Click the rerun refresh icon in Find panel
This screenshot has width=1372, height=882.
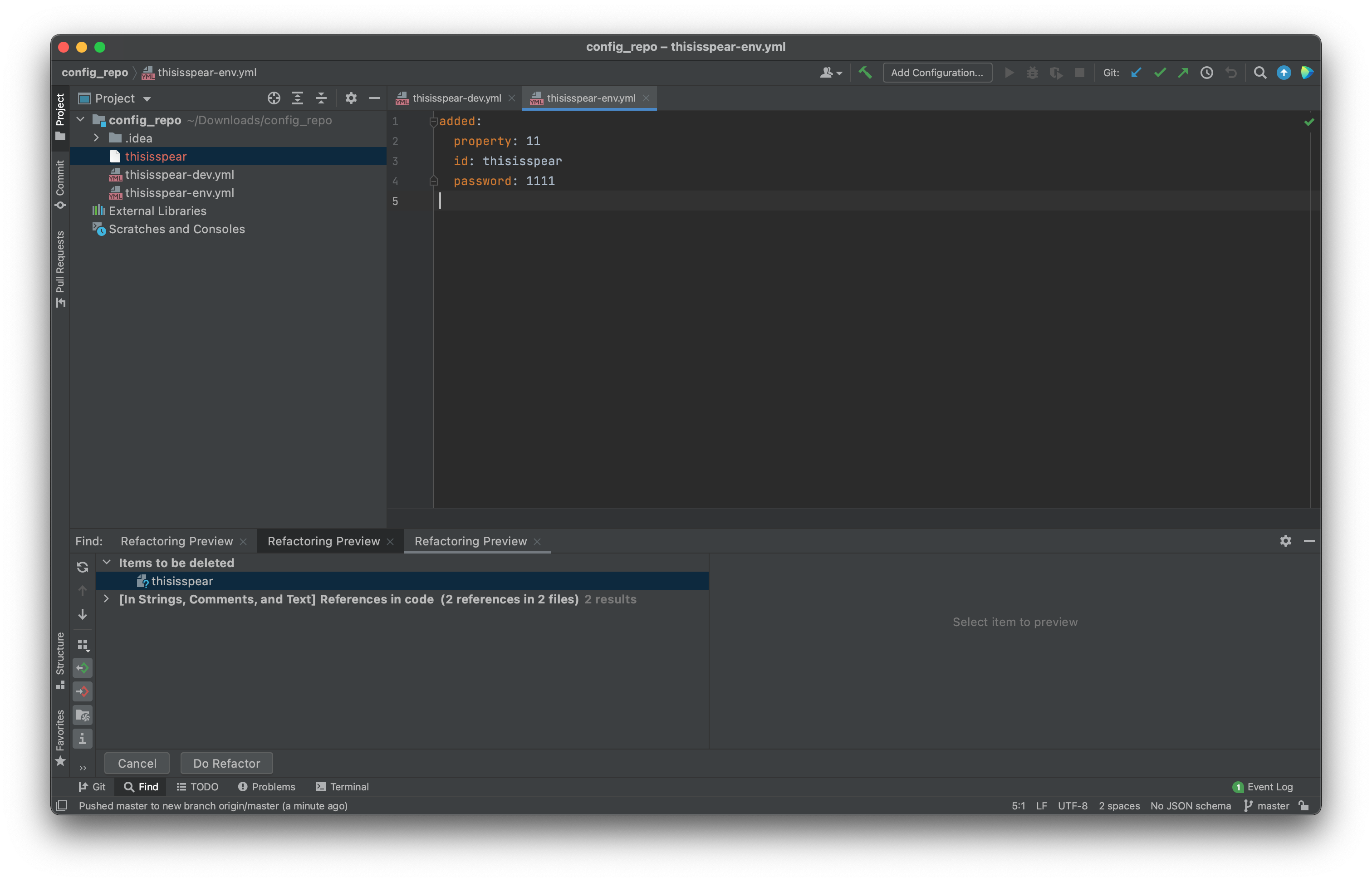pyautogui.click(x=83, y=567)
